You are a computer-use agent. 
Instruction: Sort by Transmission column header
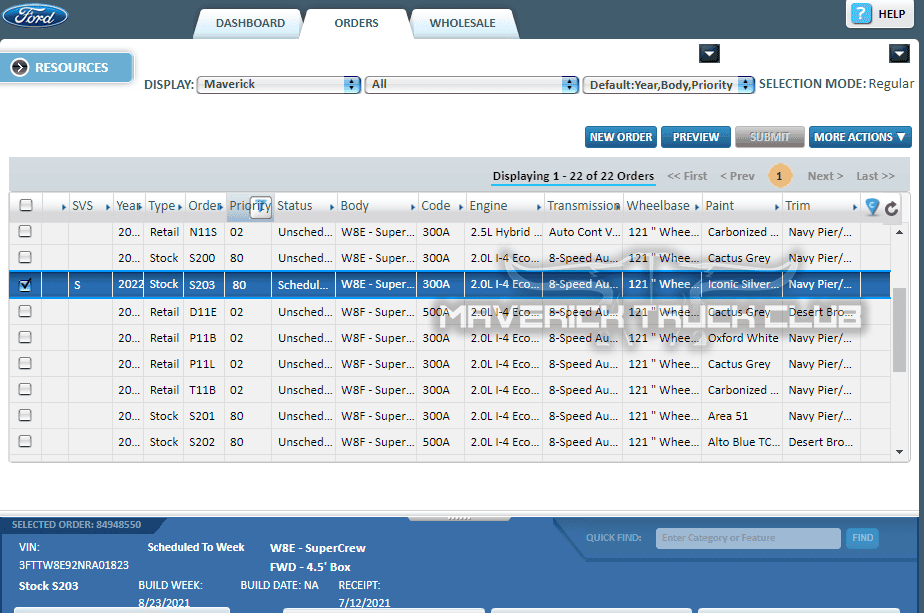pos(583,206)
